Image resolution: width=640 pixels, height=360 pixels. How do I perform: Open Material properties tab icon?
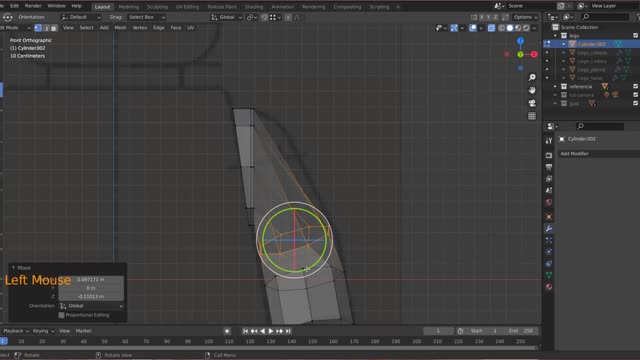549,287
